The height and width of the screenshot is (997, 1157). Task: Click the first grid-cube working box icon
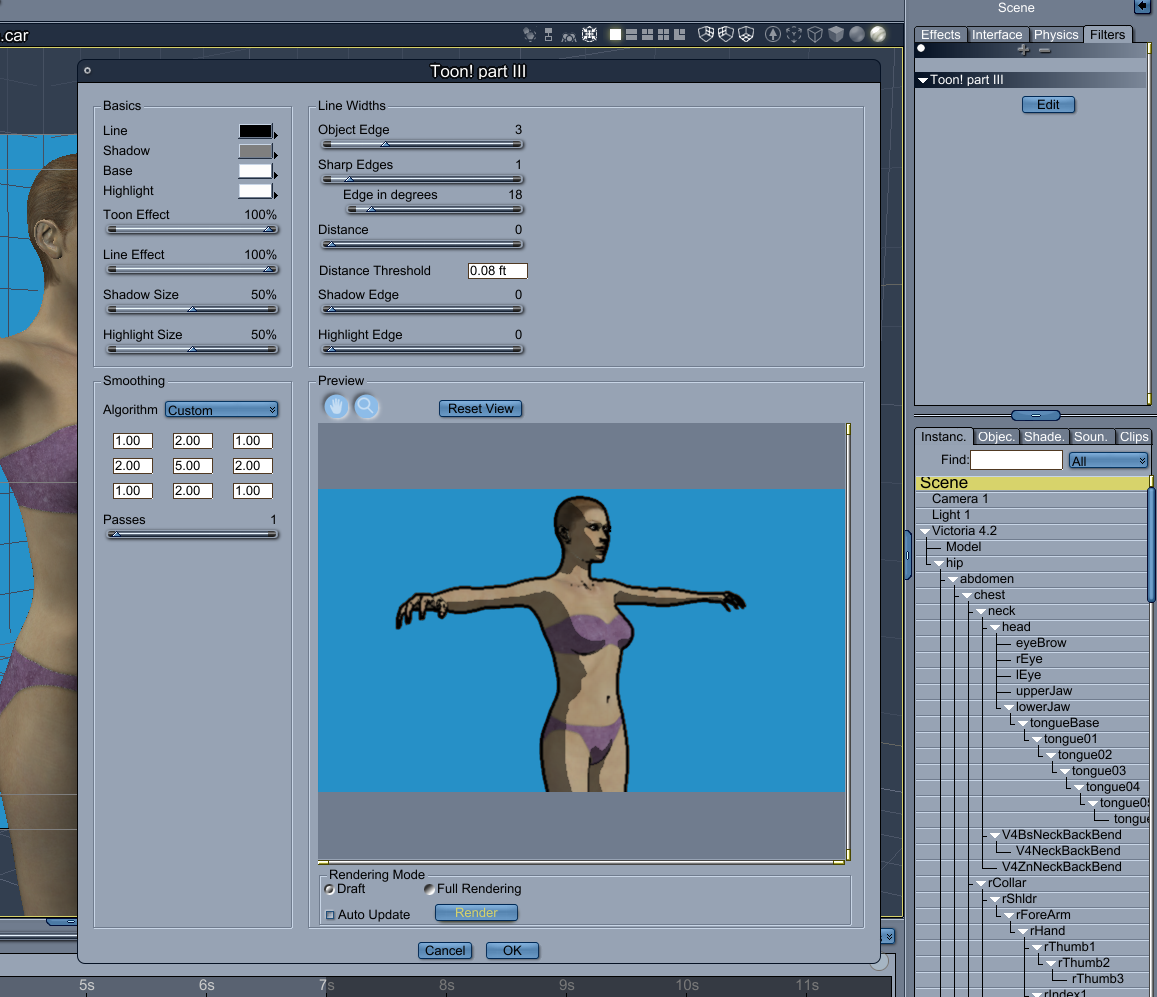(x=706, y=34)
